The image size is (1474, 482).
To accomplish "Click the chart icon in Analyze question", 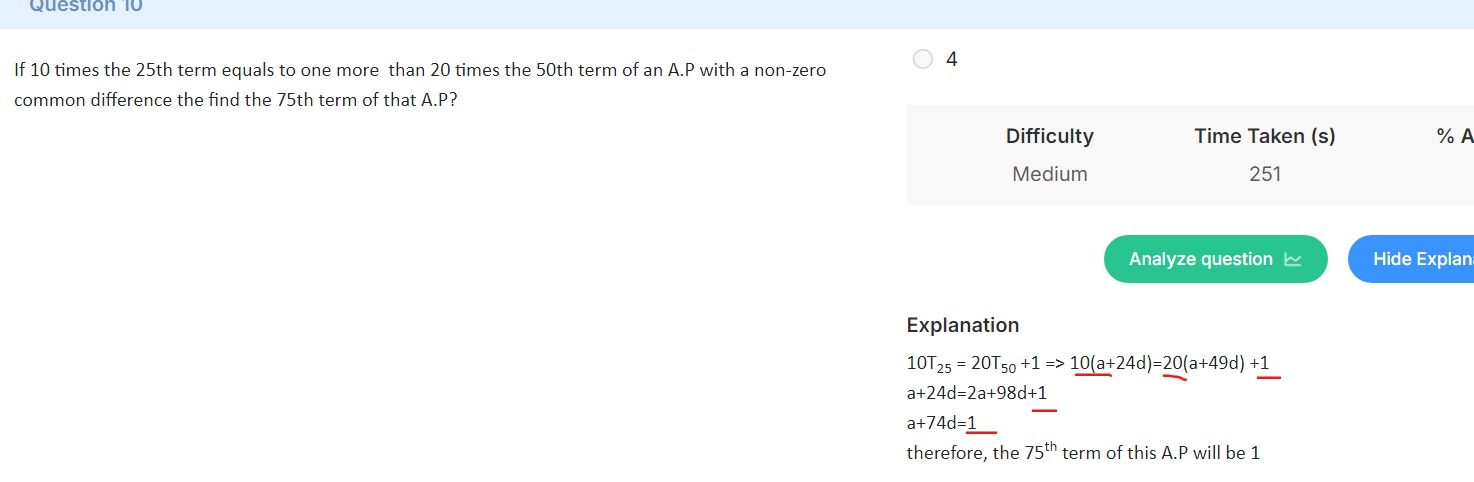I will pyautogui.click(x=1293, y=260).
